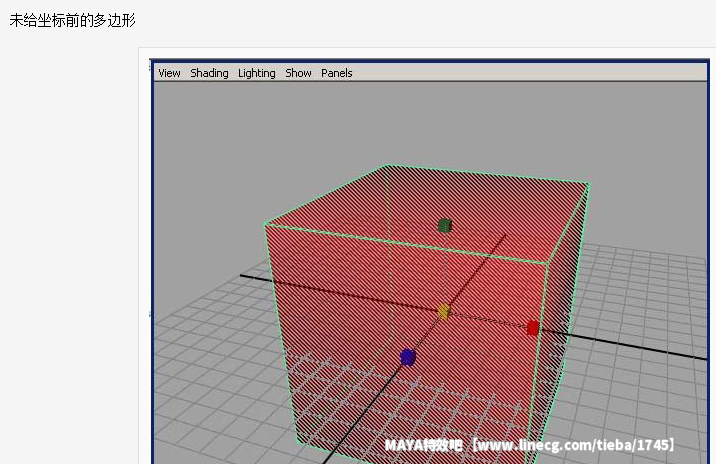
Task: Click the yellow center scale handle
Action: click(x=444, y=312)
